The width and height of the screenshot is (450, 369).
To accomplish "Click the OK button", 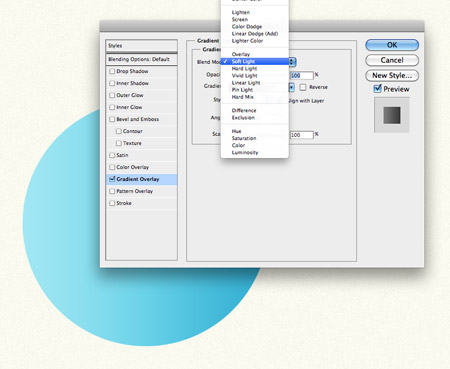I will point(392,45).
